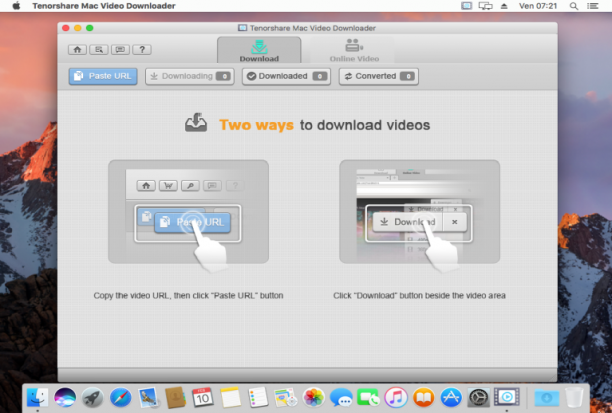Show the Downloaded list
Image resolution: width=612 pixels, height=413 pixels.
pos(286,76)
